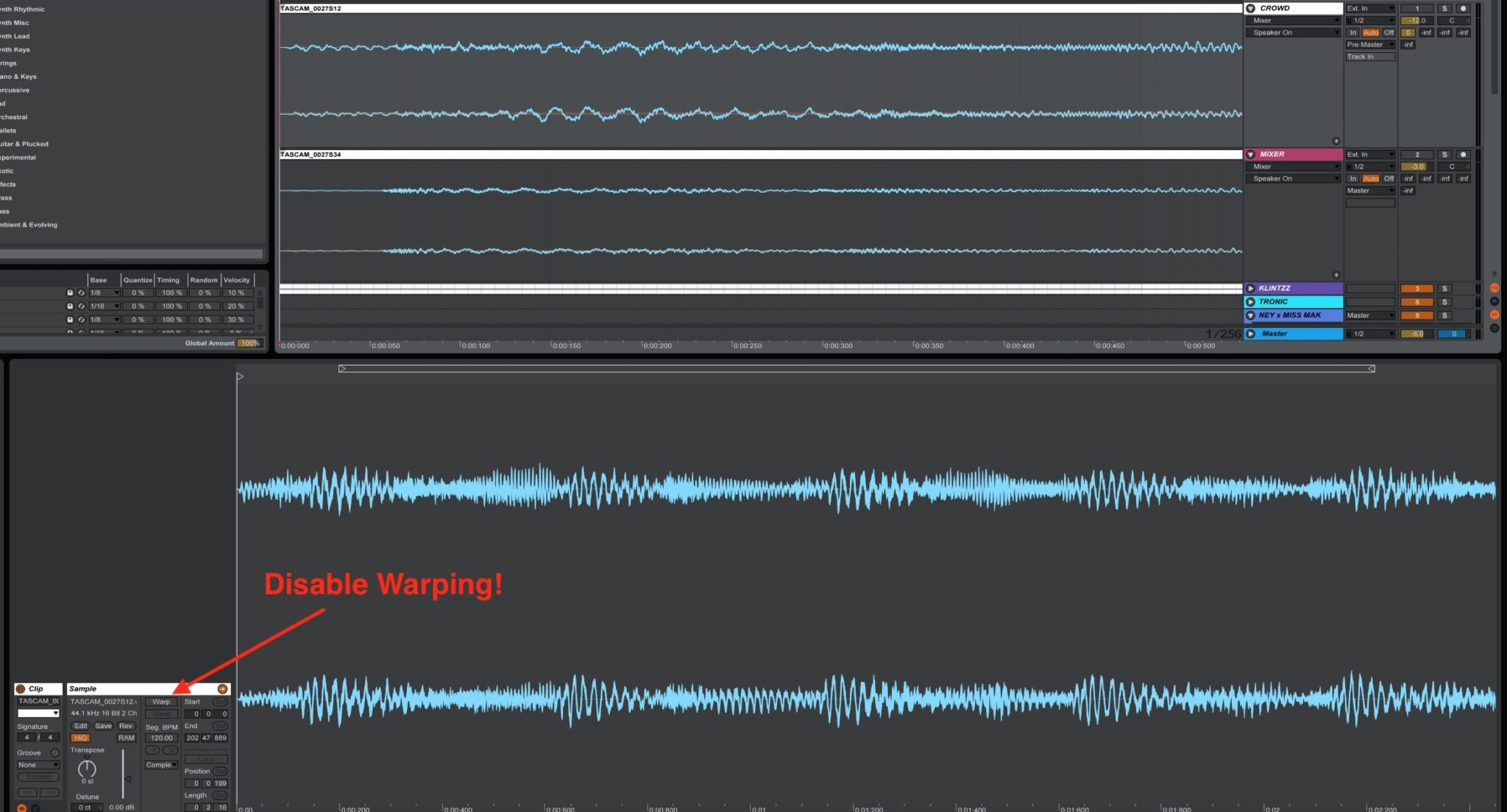Viewport: 1507px width, 812px height.
Task: Select the NEY x MISS MAK track icon
Action: tap(1250, 315)
